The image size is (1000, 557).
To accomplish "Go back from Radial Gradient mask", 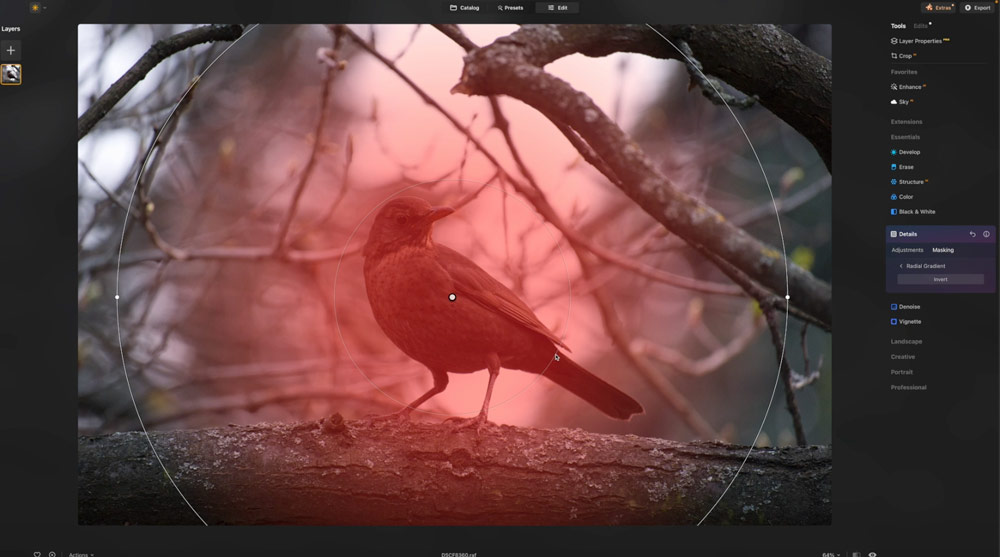I will coord(901,266).
